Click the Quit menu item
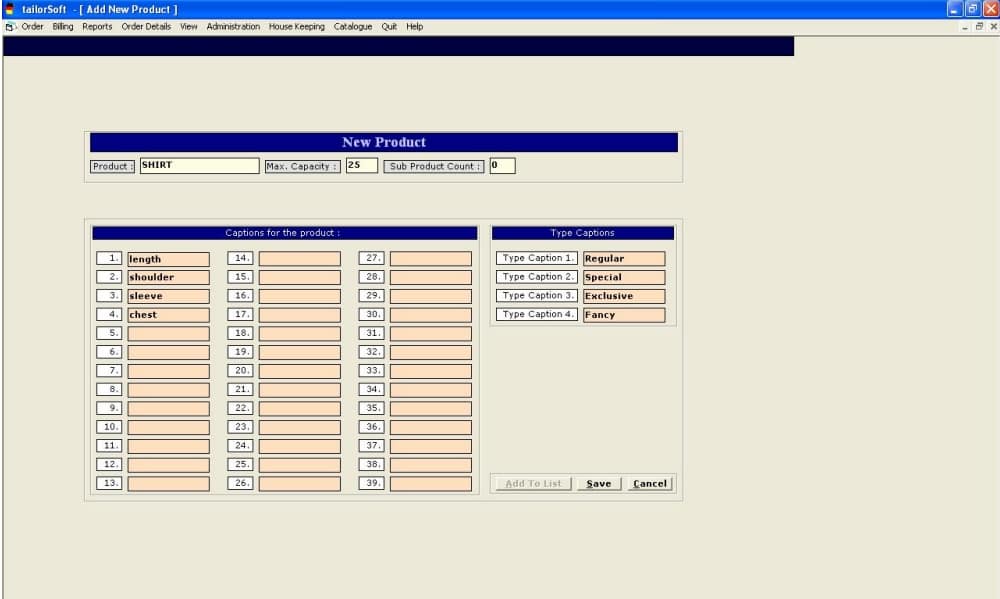Screen dimensions: 1000x599 click(389, 27)
